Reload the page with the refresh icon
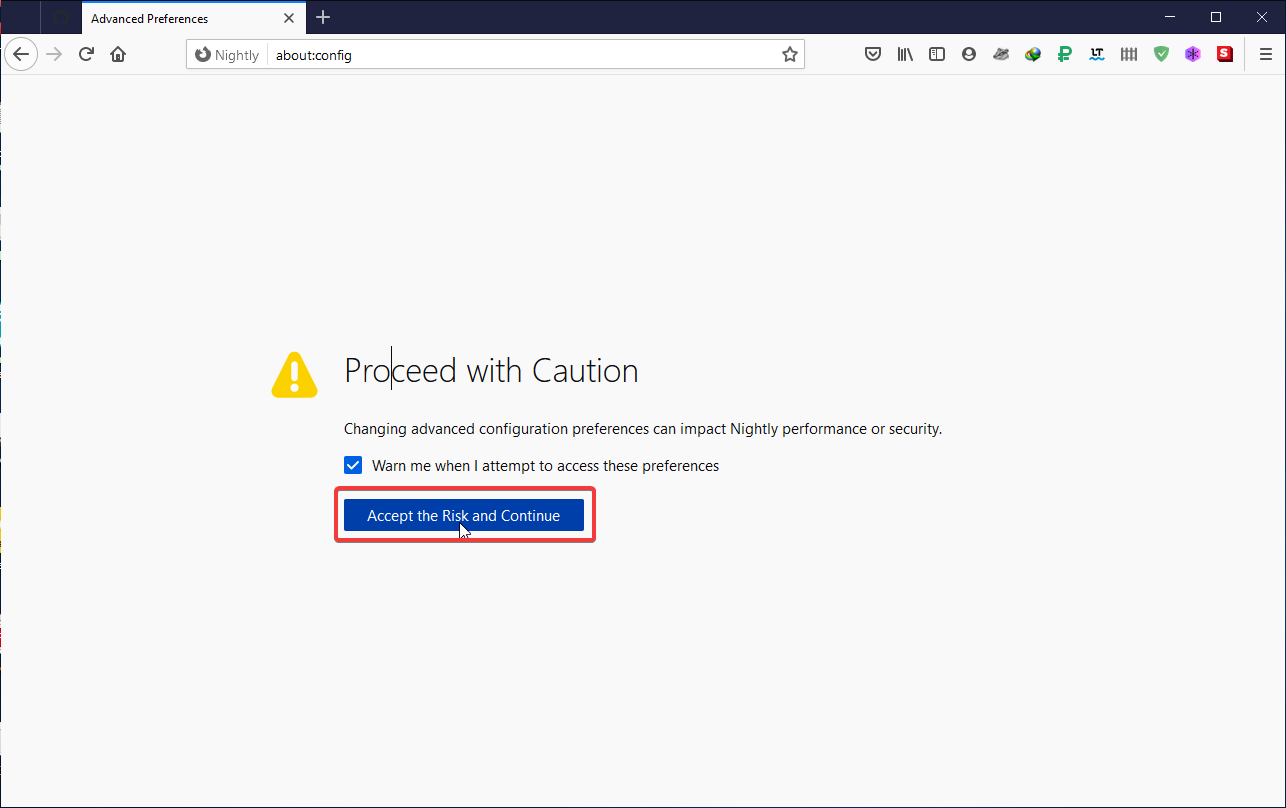 (85, 54)
